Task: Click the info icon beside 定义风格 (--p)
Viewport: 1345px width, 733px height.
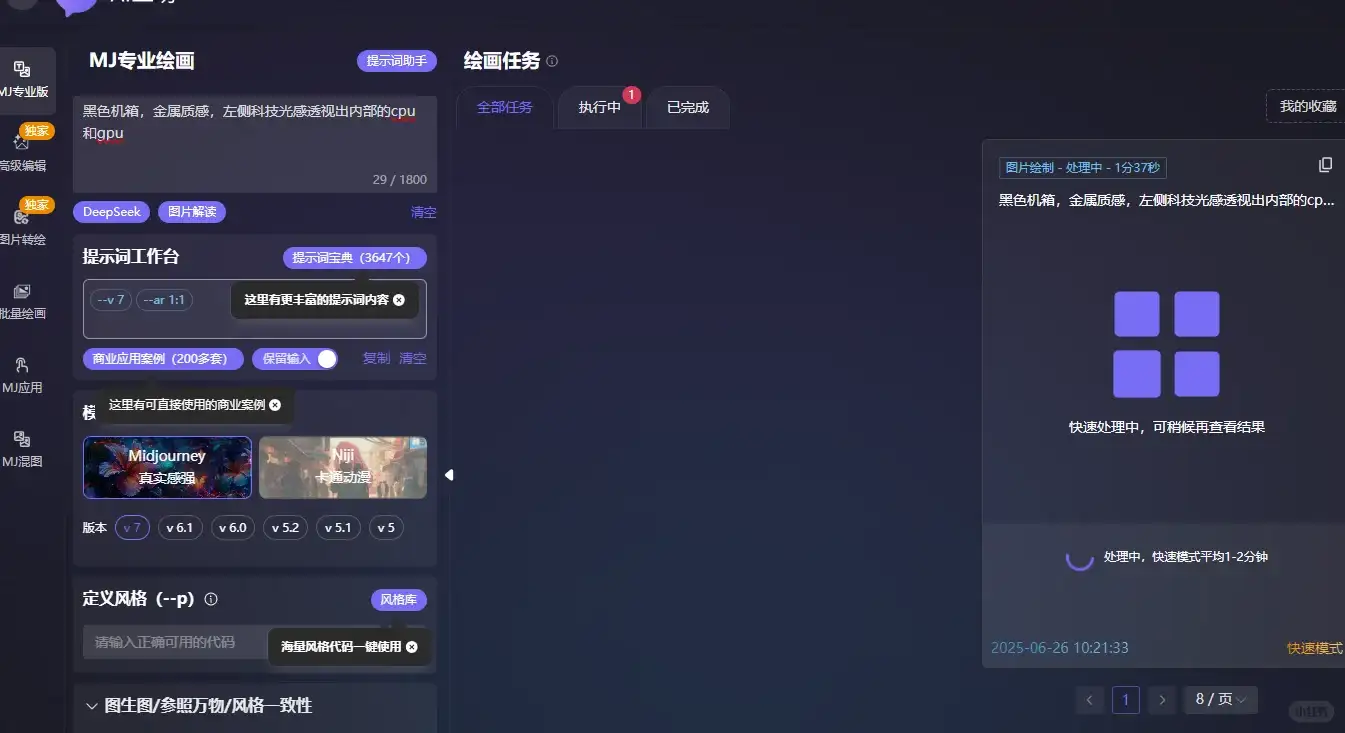Action: [211, 599]
